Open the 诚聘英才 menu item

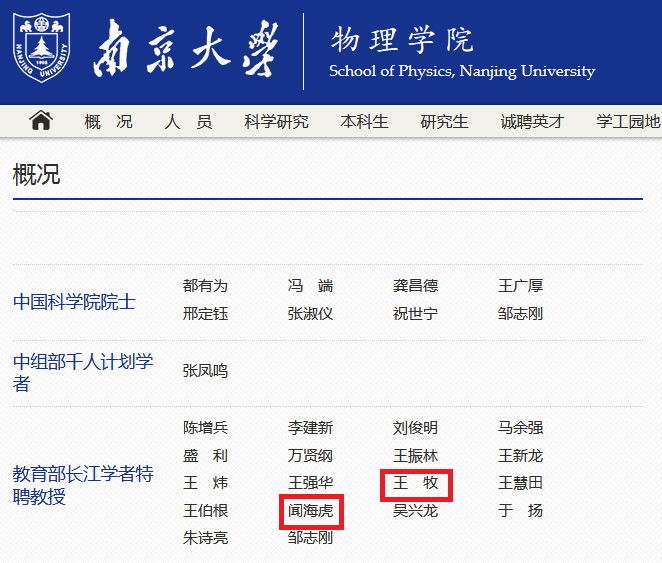[532, 122]
